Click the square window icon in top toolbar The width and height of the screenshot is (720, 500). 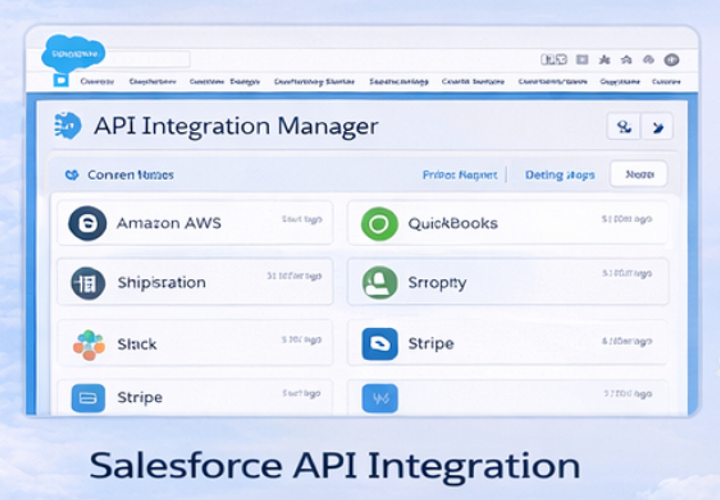coord(582,60)
